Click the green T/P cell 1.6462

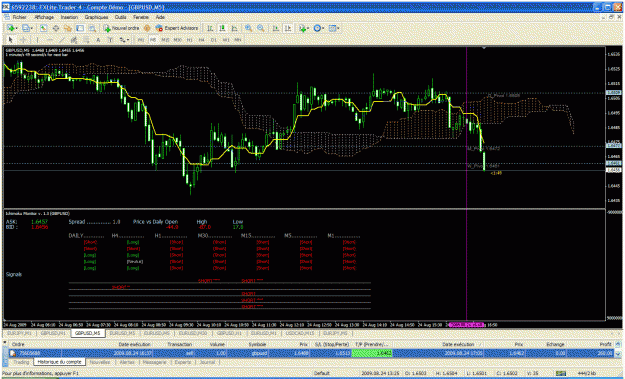[372, 353]
